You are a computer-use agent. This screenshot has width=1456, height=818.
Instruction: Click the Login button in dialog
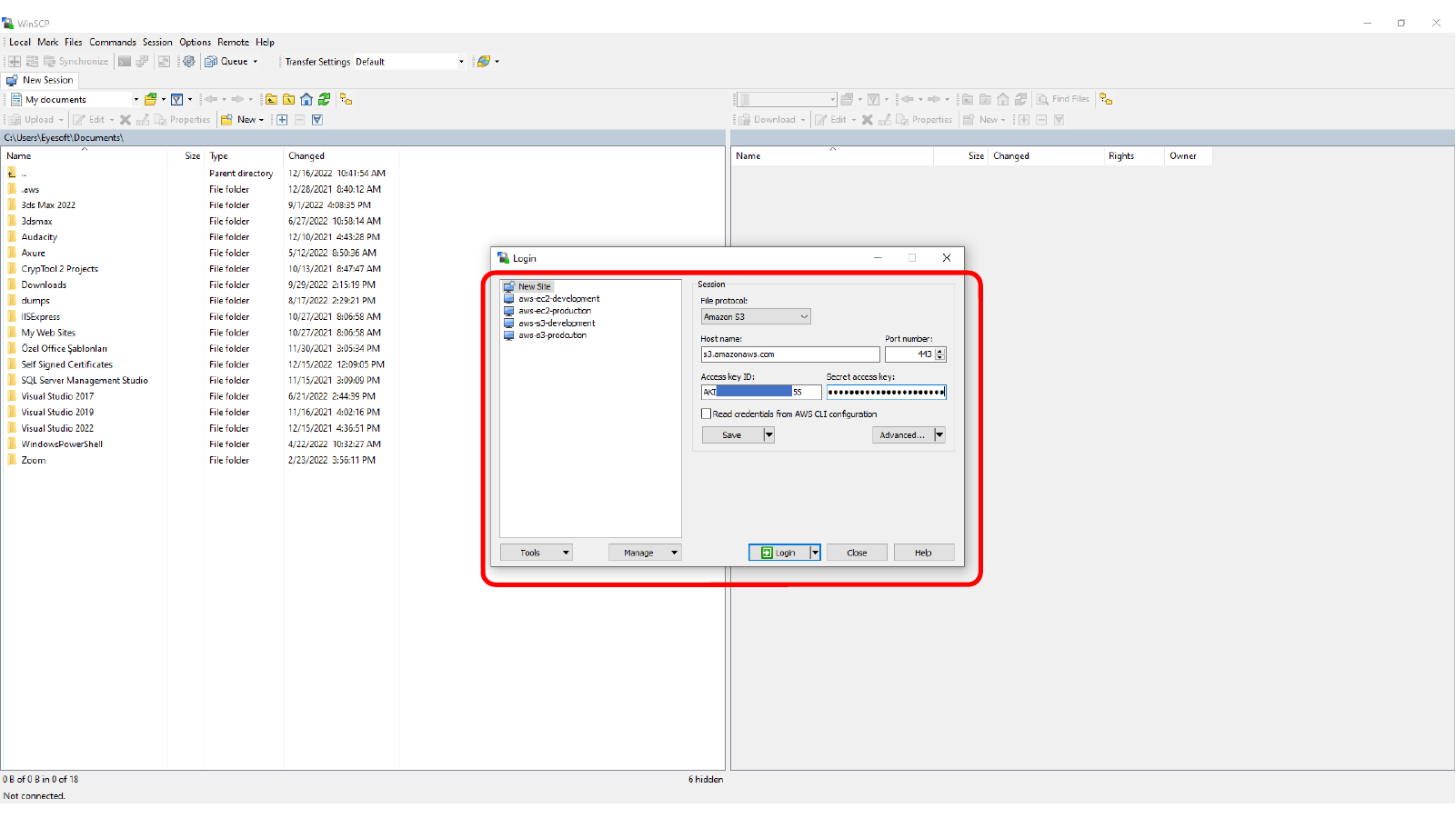click(x=779, y=553)
